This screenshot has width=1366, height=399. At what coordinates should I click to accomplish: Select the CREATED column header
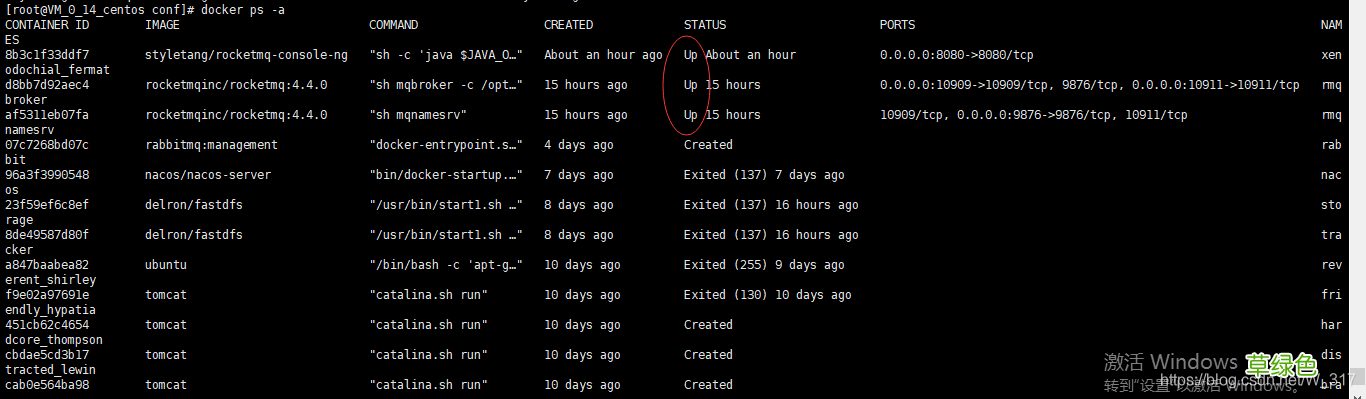click(x=569, y=25)
